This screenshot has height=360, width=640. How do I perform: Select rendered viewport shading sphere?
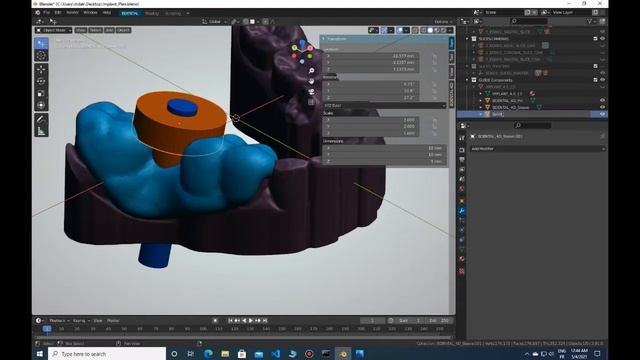point(443,30)
